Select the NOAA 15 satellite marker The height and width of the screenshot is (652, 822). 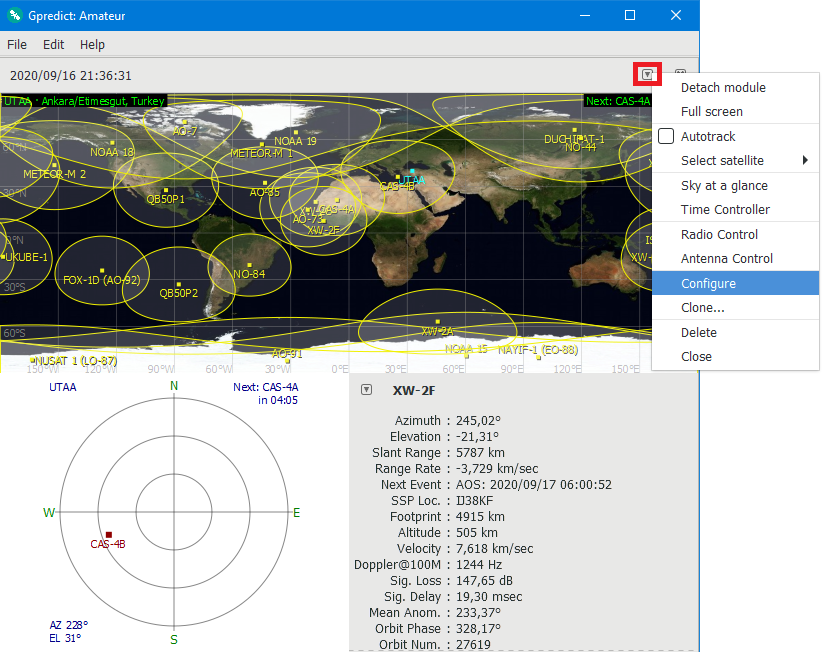coord(467,356)
